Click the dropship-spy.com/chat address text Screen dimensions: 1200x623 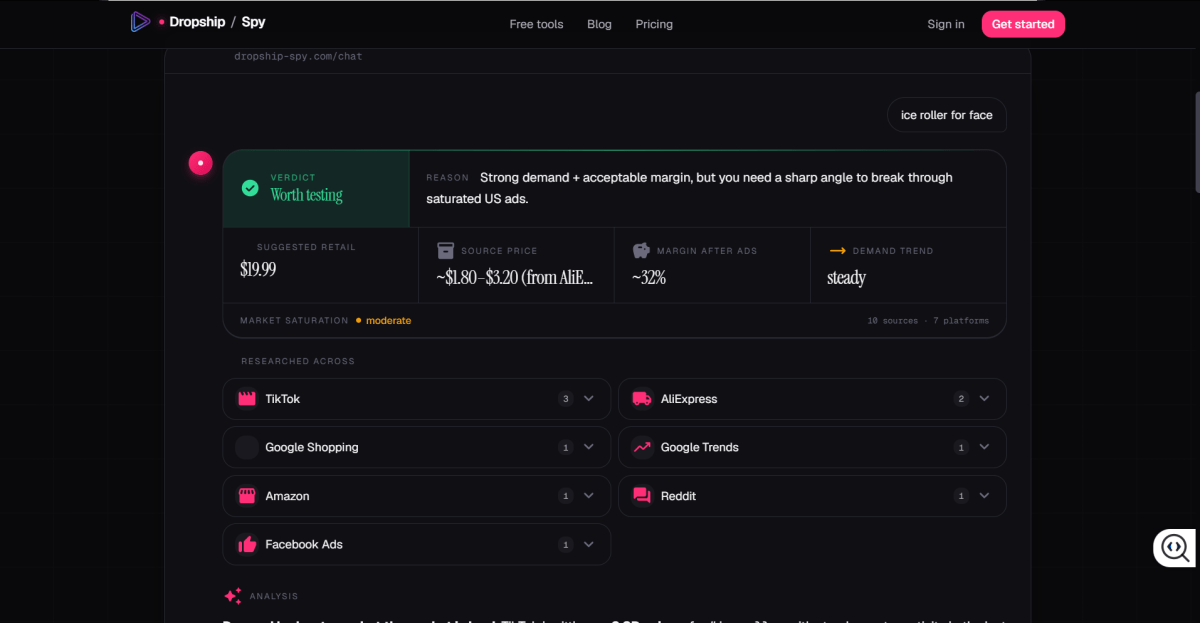298,57
